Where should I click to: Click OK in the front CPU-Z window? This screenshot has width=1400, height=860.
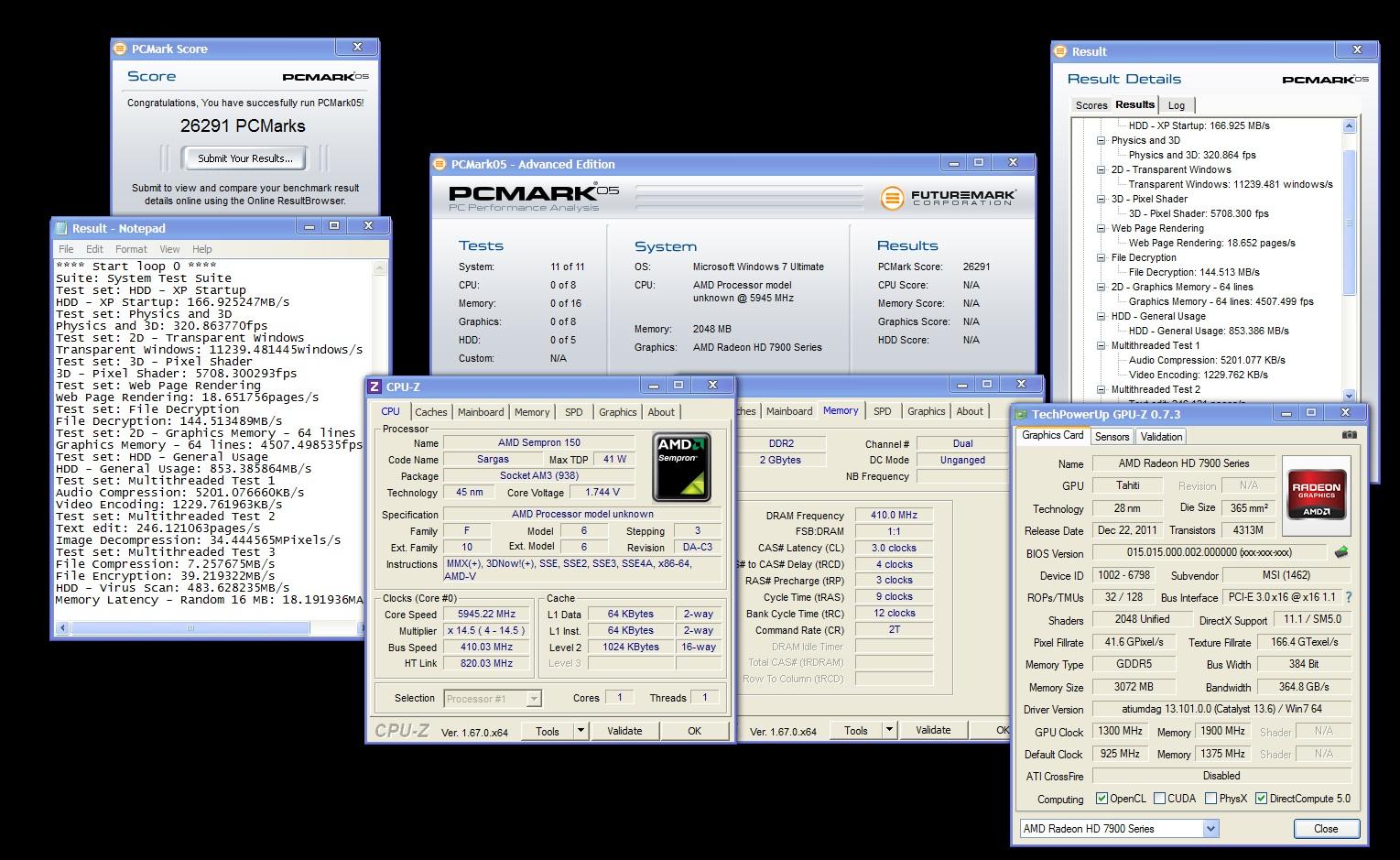click(x=694, y=731)
